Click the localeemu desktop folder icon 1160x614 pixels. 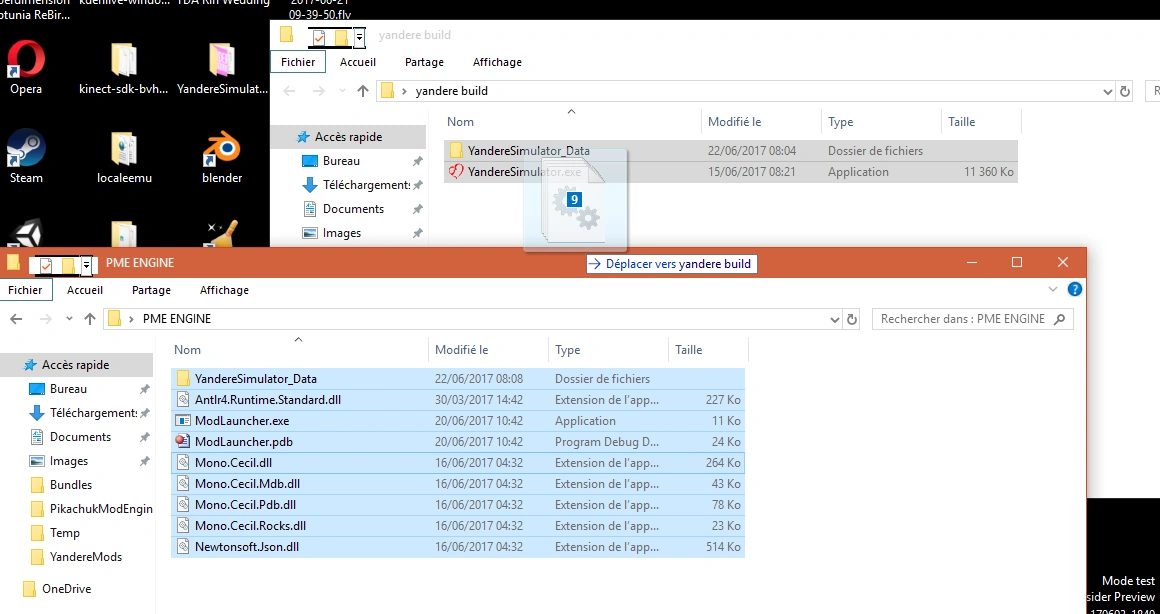[x=124, y=149]
